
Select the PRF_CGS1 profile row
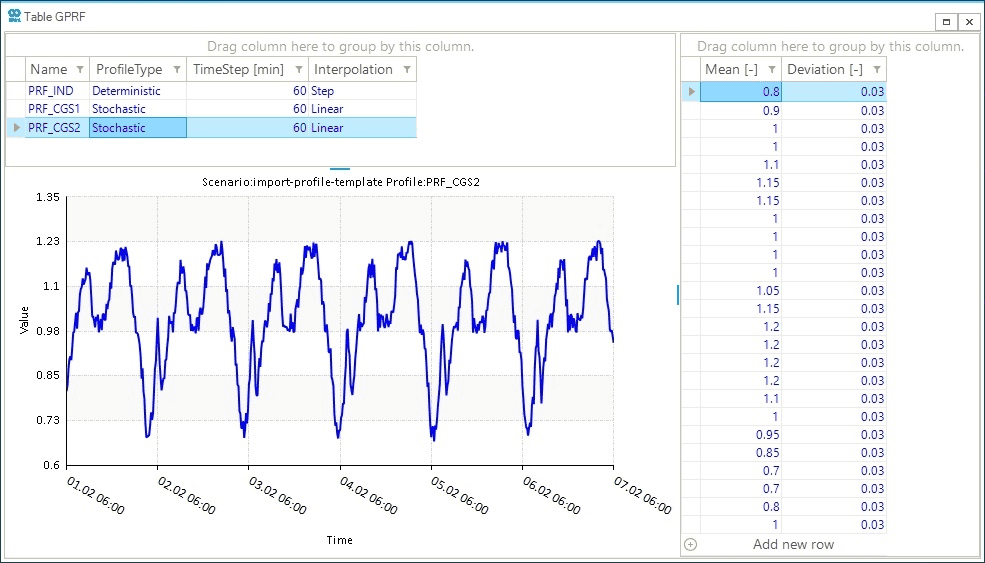58,109
